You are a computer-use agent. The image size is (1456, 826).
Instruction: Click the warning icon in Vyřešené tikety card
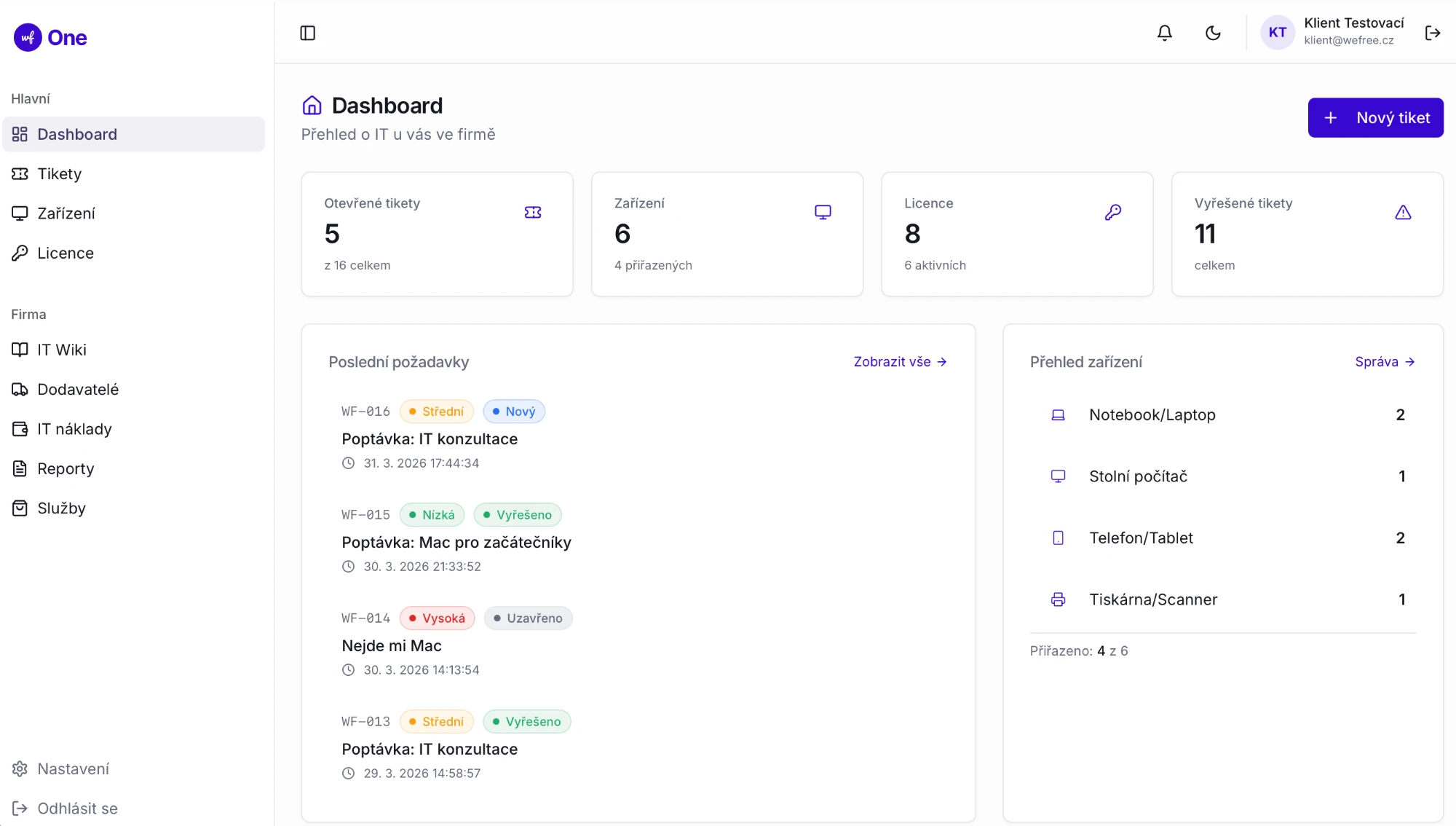point(1403,212)
